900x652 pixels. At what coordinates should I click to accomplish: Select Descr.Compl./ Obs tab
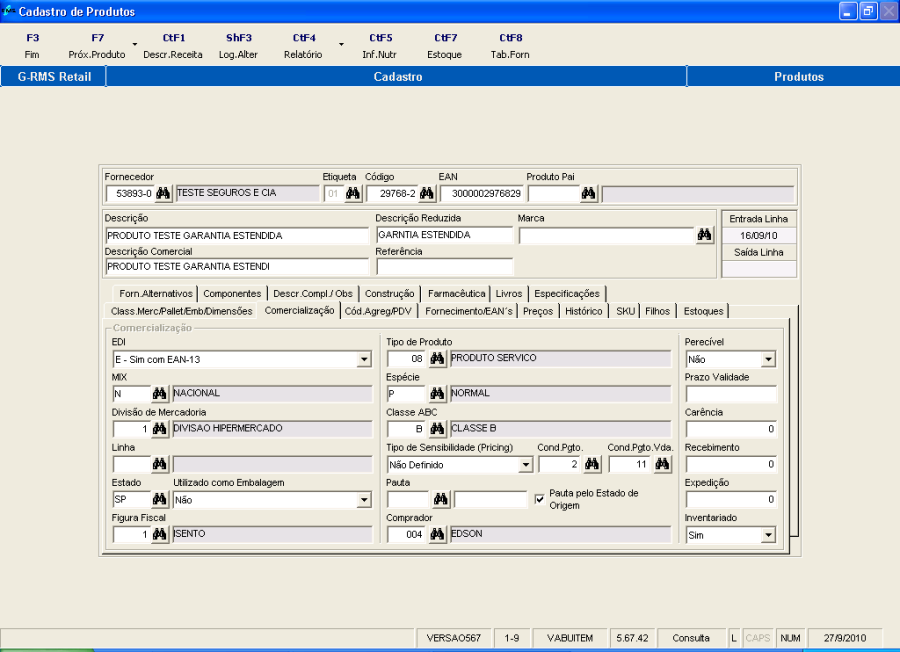(x=313, y=294)
